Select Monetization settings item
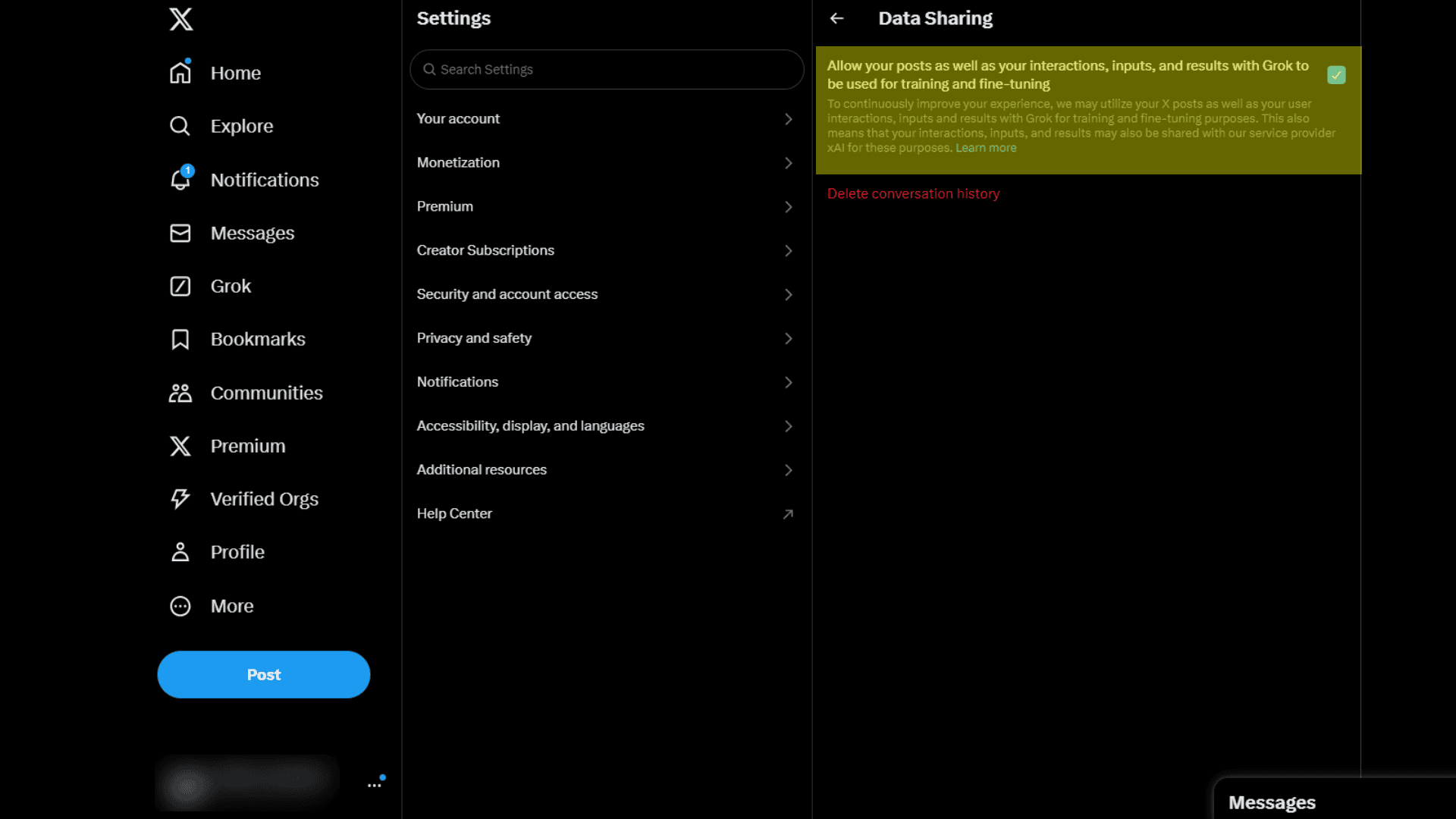 tap(458, 162)
